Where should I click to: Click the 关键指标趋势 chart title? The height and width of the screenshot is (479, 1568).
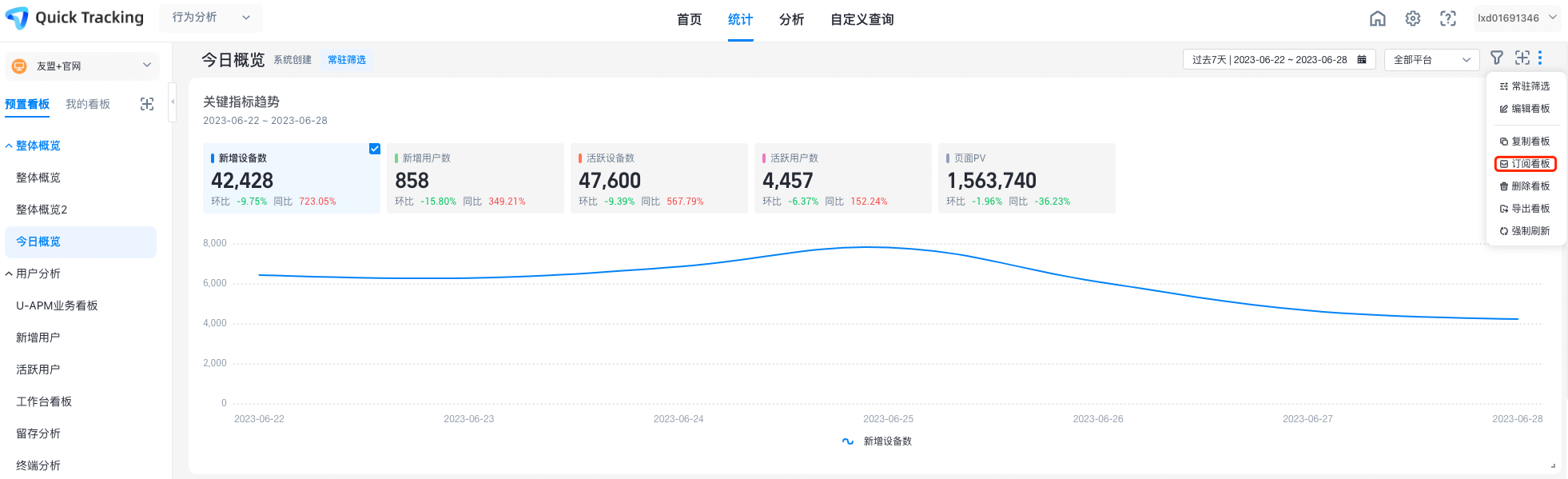tap(241, 102)
